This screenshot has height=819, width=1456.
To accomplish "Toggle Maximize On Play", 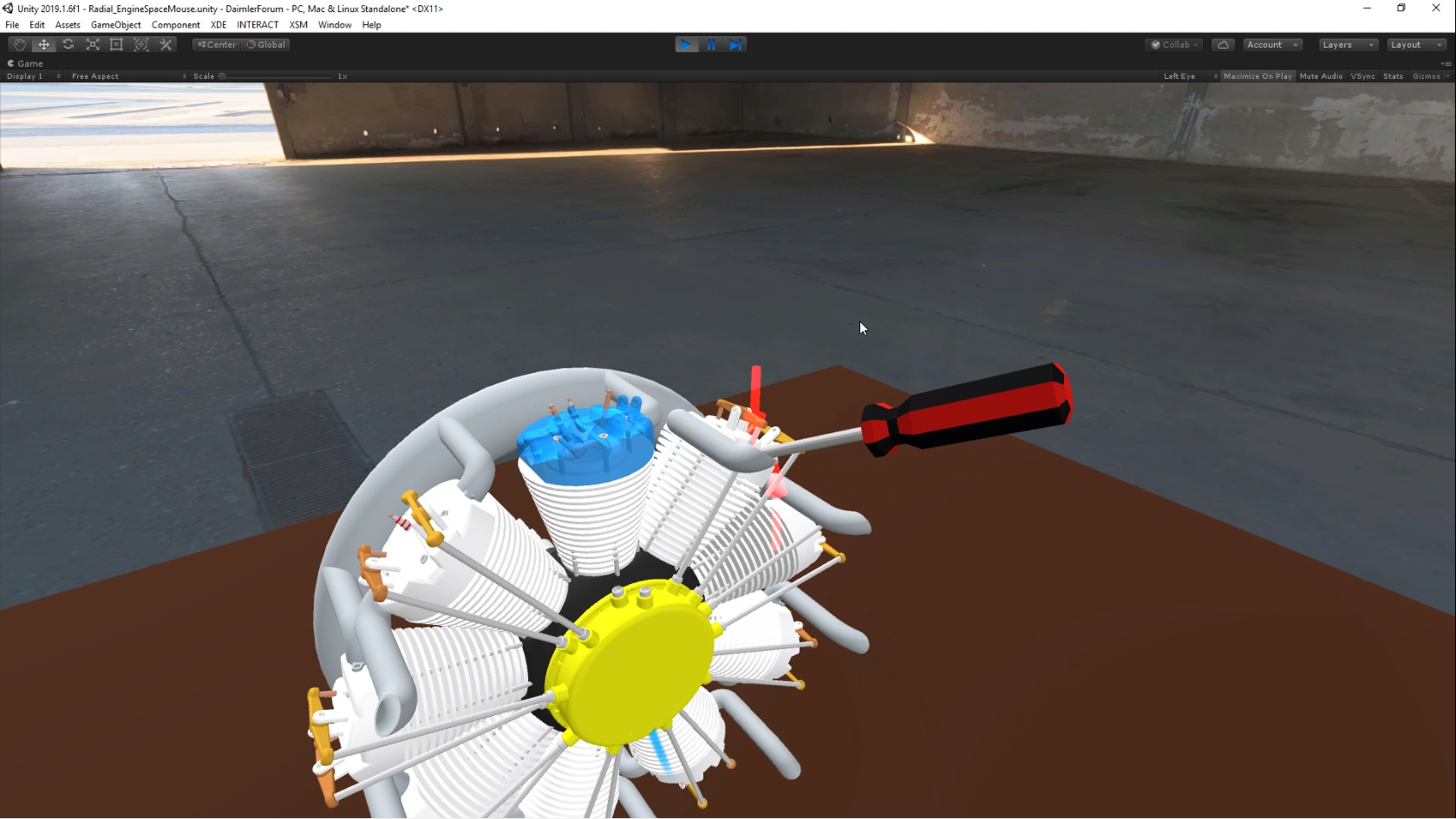I will (1257, 76).
